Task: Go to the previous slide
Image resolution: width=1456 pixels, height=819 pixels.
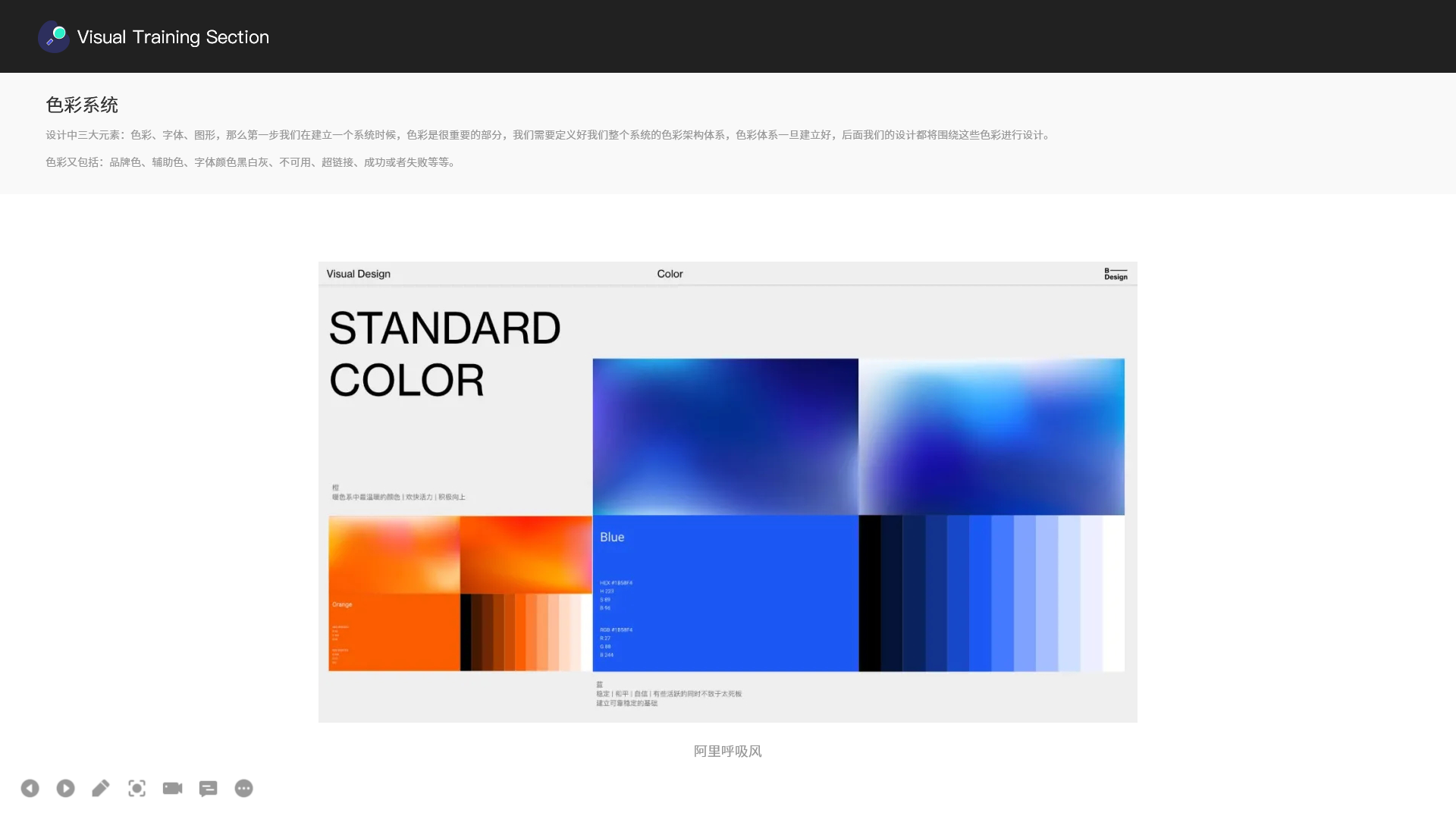Action: pyautogui.click(x=30, y=789)
